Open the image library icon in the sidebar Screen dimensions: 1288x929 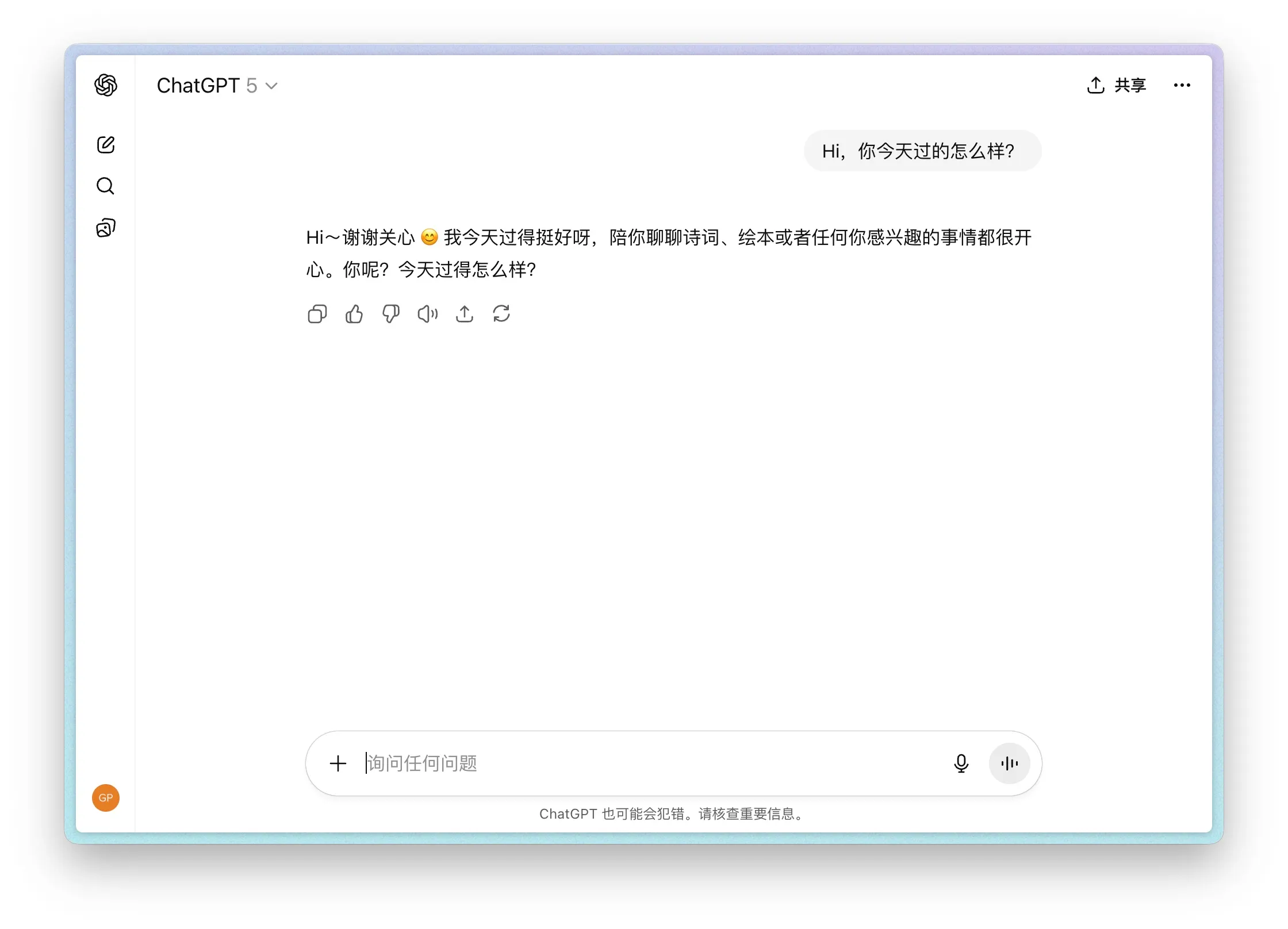106,228
